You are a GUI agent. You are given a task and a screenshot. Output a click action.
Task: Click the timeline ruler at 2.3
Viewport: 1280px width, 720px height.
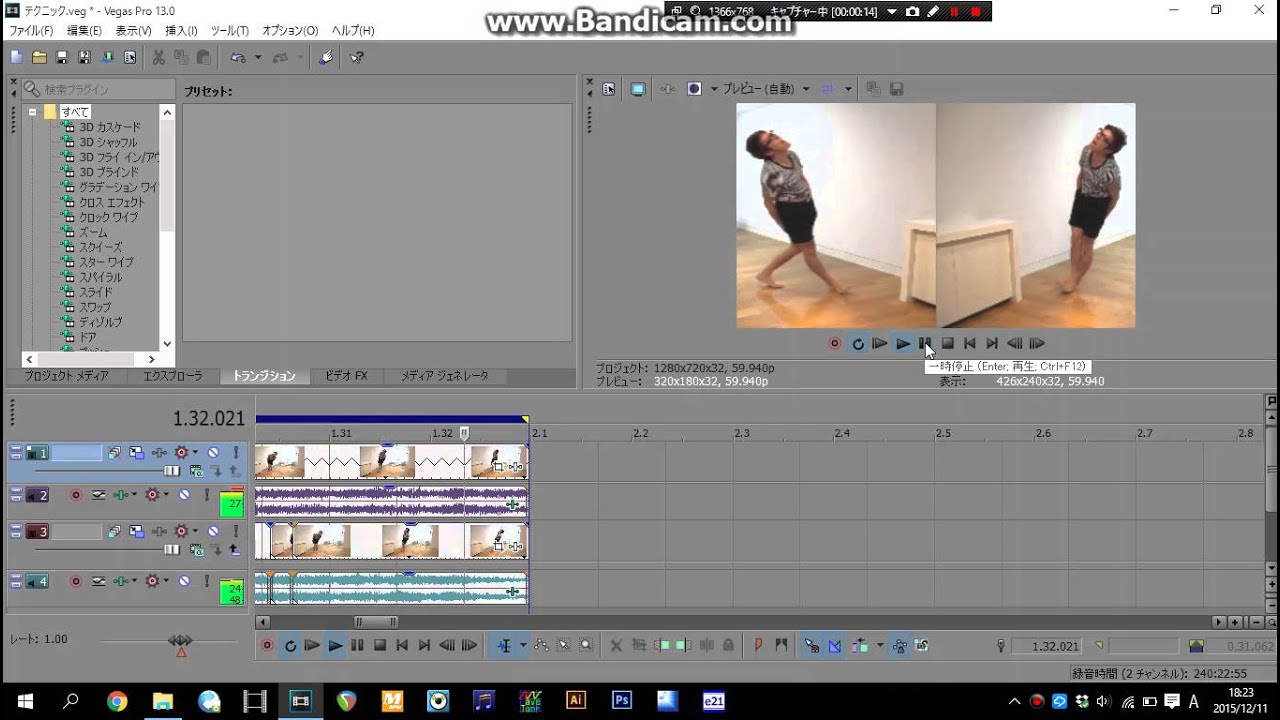742,433
